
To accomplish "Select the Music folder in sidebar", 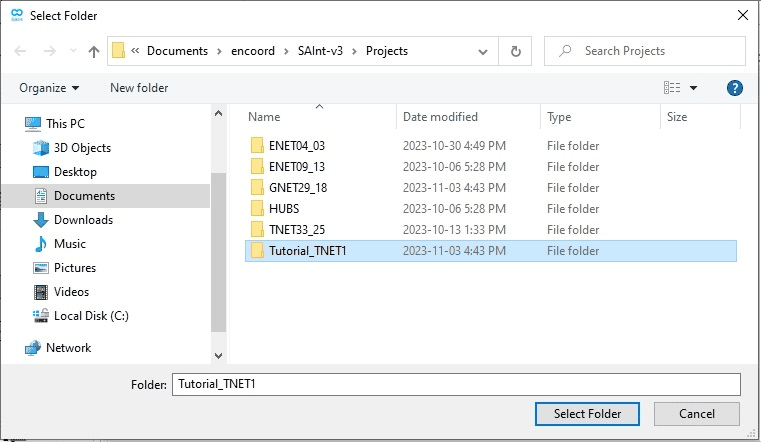I will coord(69,244).
